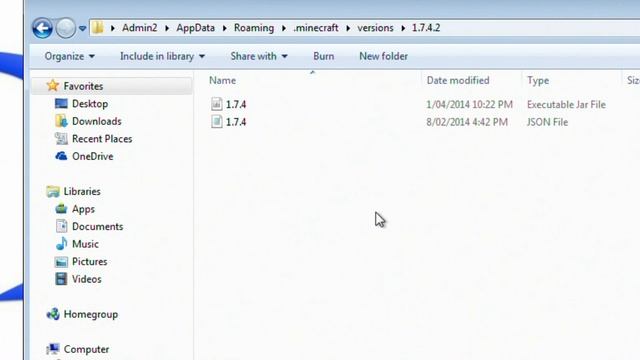Expand the arrow after Roaming breadcrumb

click(284, 28)
